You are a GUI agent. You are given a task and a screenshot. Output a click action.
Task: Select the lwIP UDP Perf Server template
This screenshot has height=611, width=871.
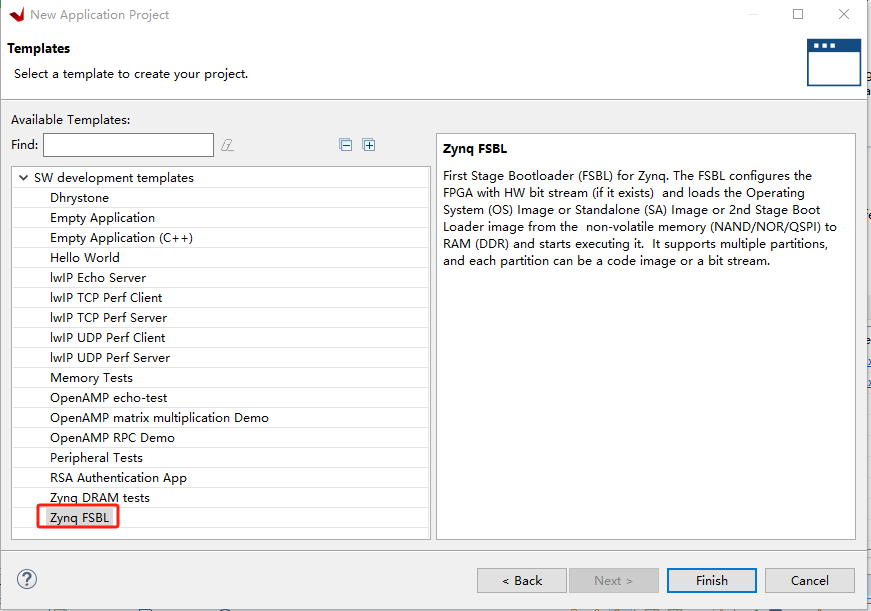(x=110, y=358)
